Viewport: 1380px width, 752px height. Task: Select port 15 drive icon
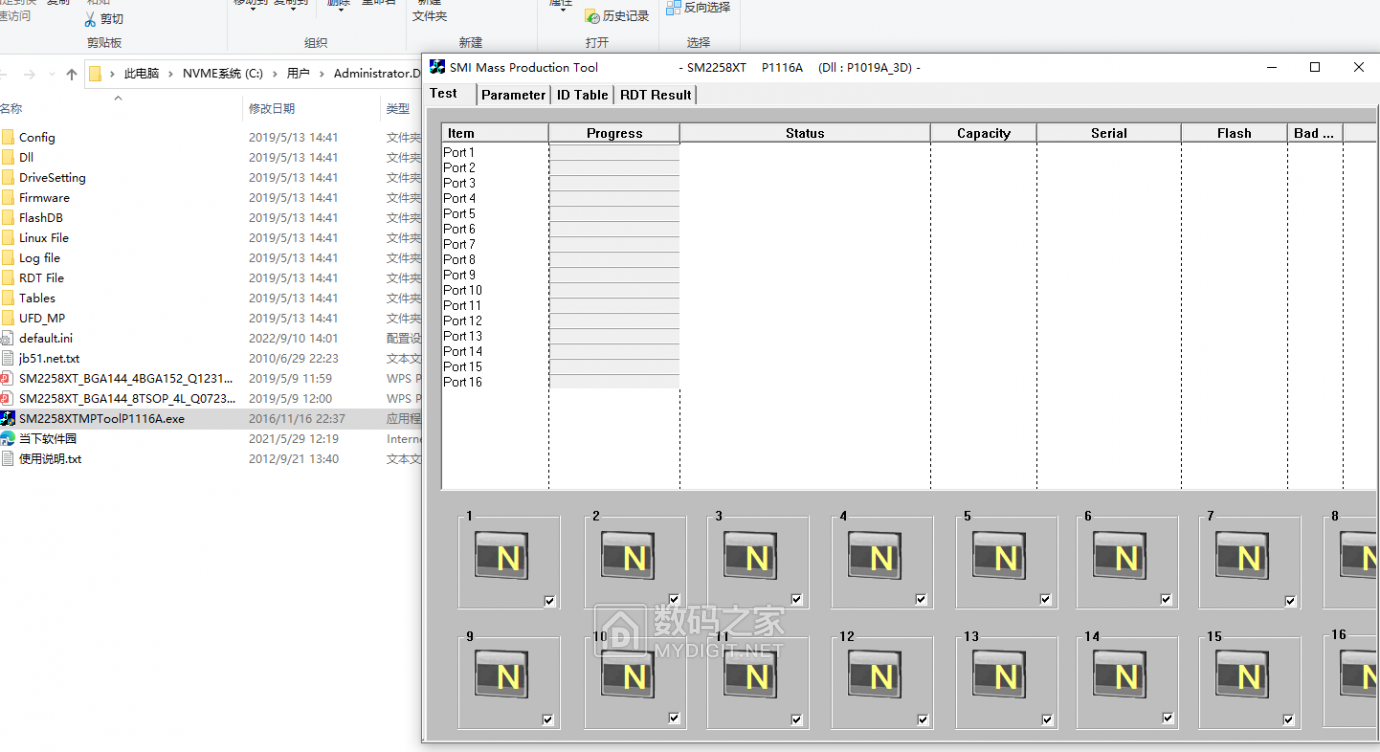1242,675
